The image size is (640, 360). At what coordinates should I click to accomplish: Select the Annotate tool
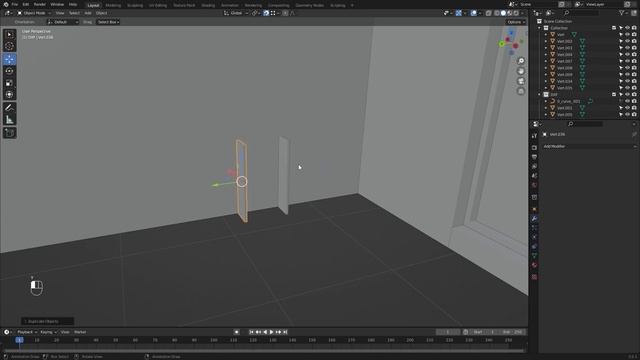coord(9,108)
